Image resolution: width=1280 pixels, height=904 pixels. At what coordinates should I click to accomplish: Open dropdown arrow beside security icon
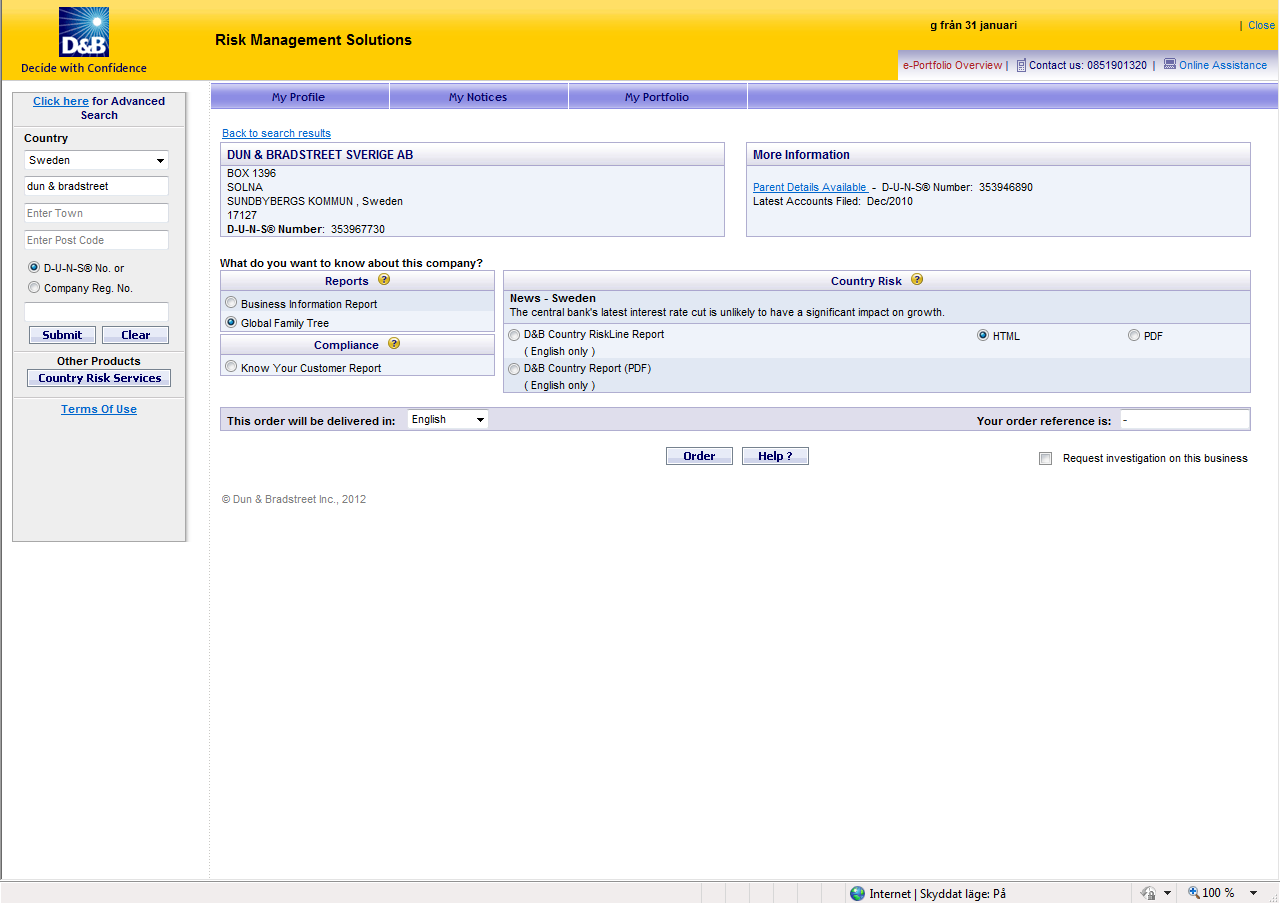click(x=1167, y=893)
